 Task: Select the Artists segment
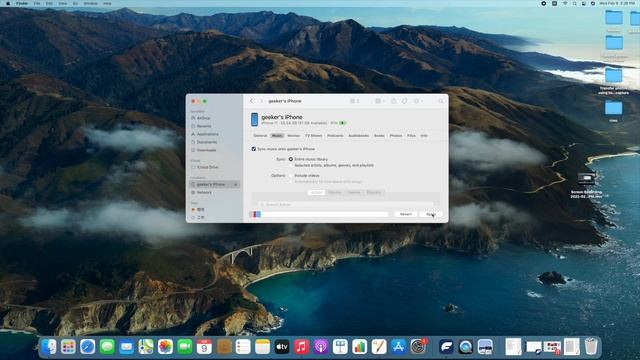[316, 192]
